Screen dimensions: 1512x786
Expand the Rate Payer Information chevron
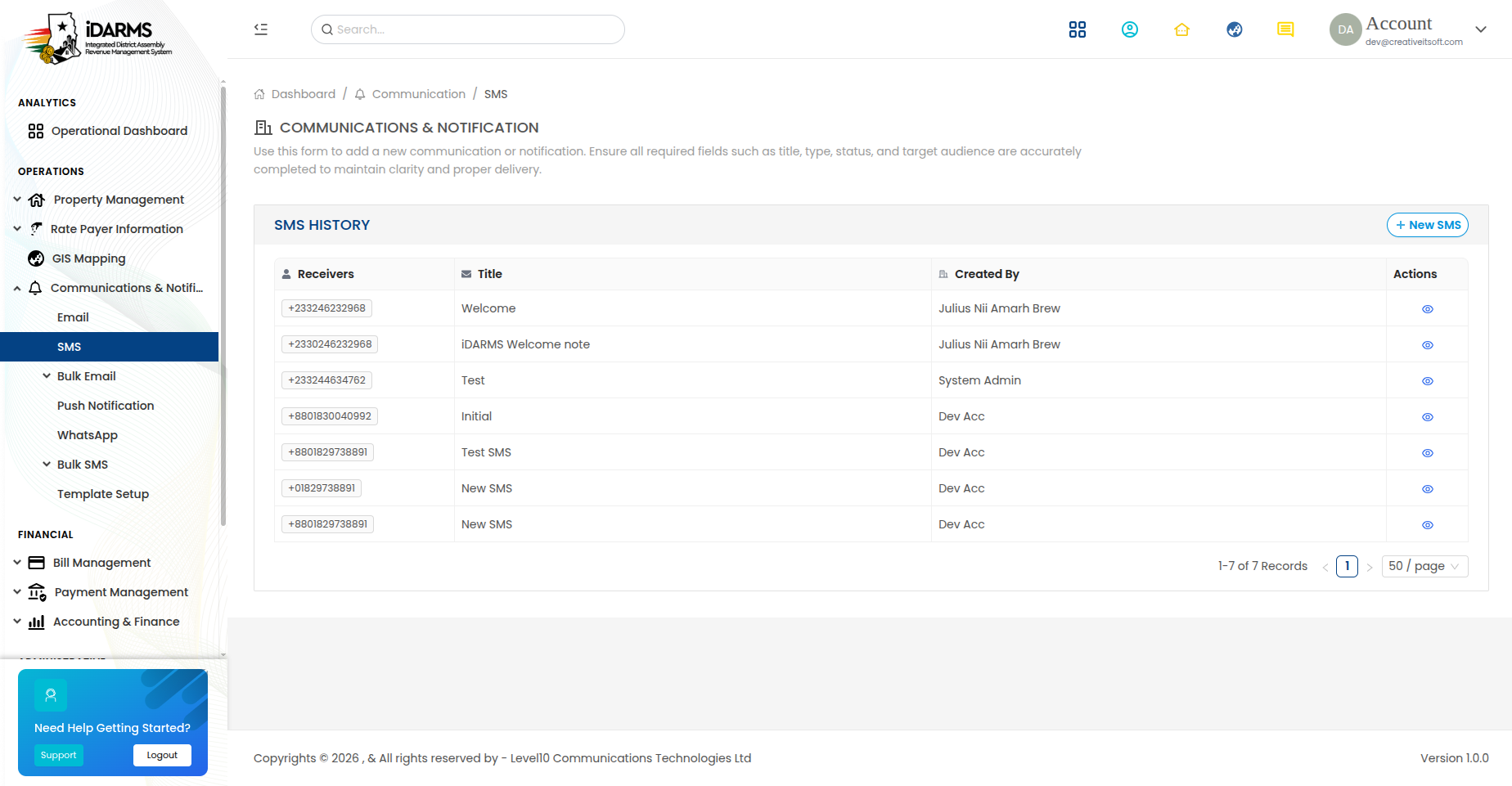17,229
